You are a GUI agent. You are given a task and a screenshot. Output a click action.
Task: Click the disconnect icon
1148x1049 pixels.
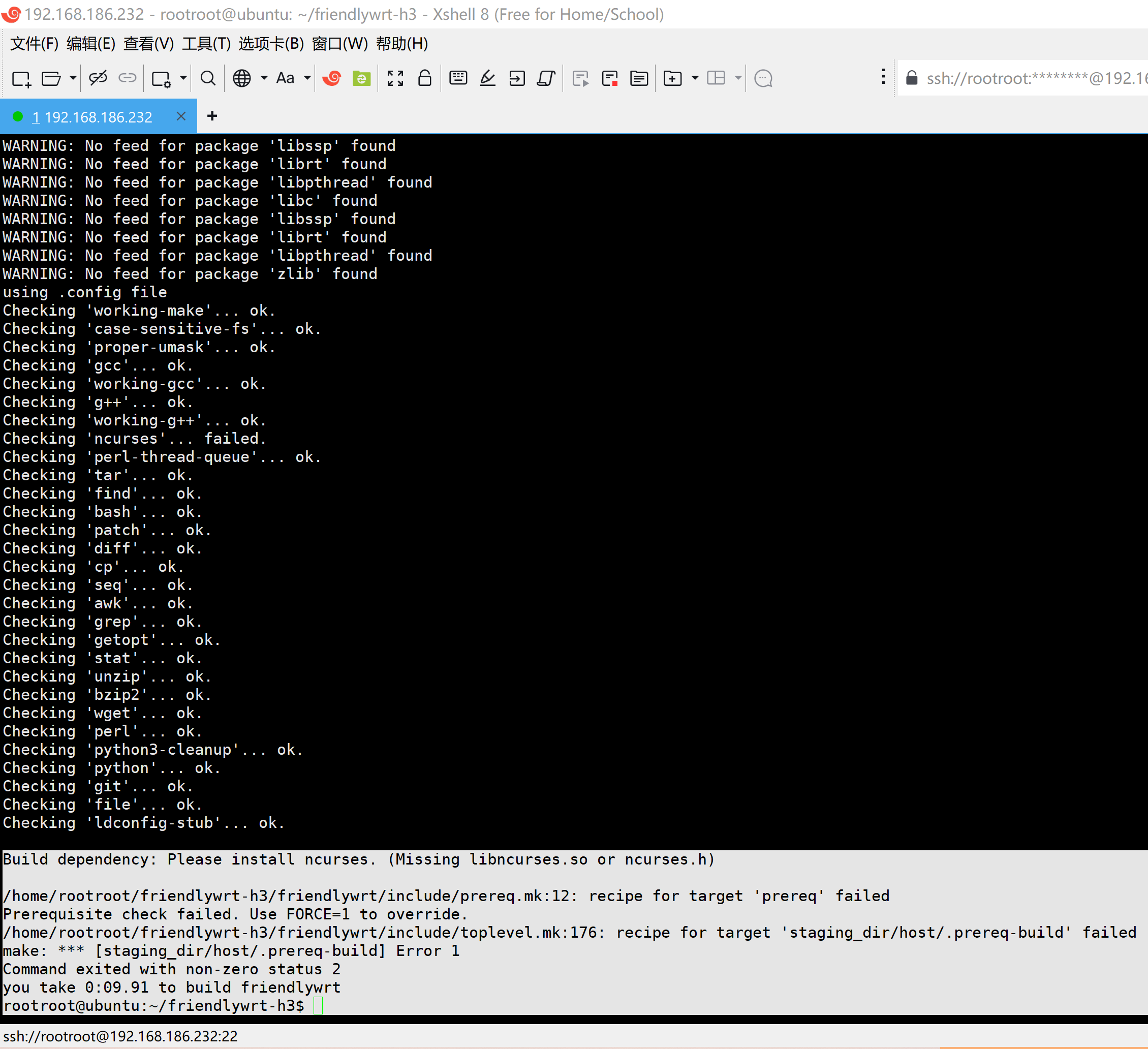click(98, 78)
